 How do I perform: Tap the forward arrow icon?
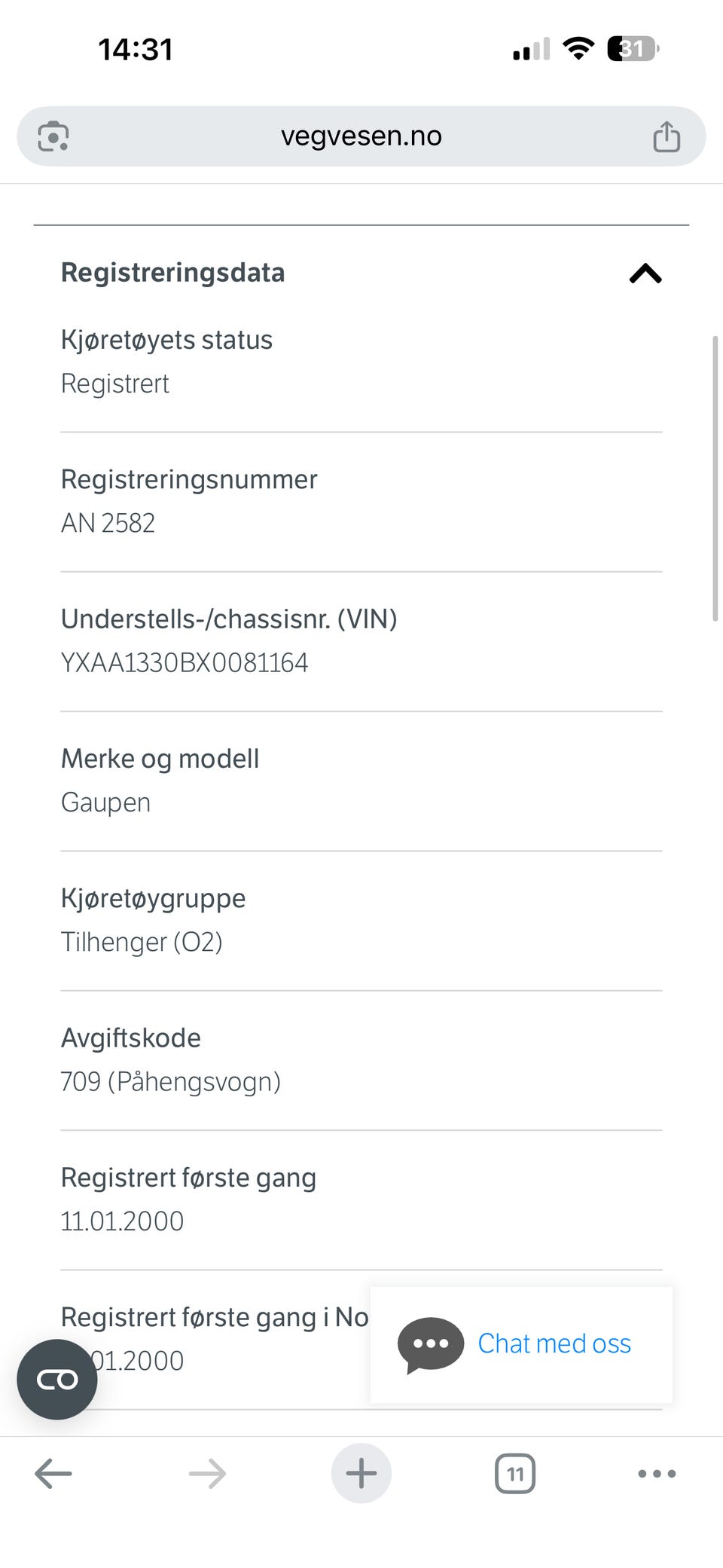(x=207, y=1473)
